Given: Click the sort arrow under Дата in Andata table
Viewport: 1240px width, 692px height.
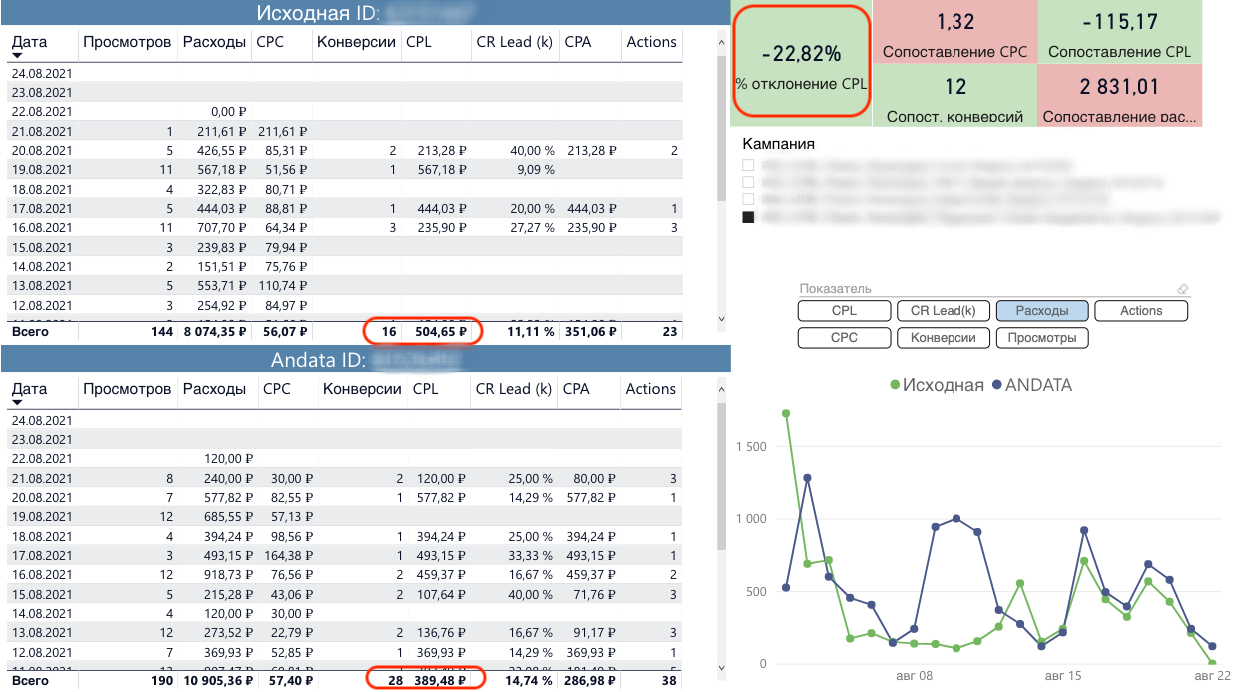Looking at the screenshot, I should click(x=17, y=403).
